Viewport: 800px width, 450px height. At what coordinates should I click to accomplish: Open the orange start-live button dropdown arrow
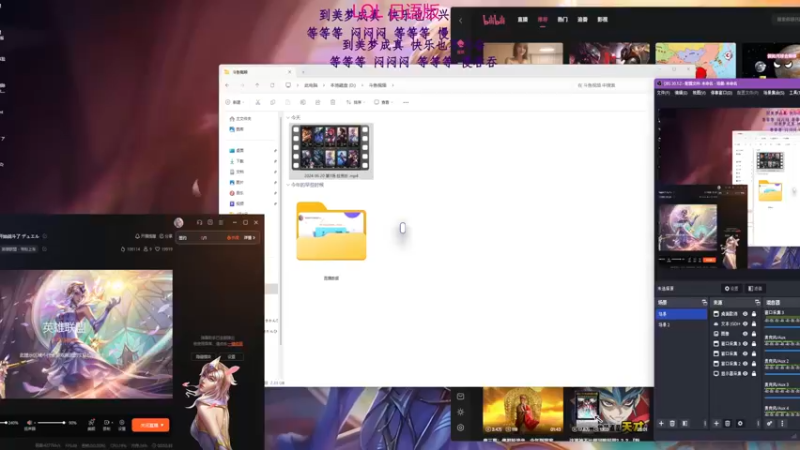[162, 425]
